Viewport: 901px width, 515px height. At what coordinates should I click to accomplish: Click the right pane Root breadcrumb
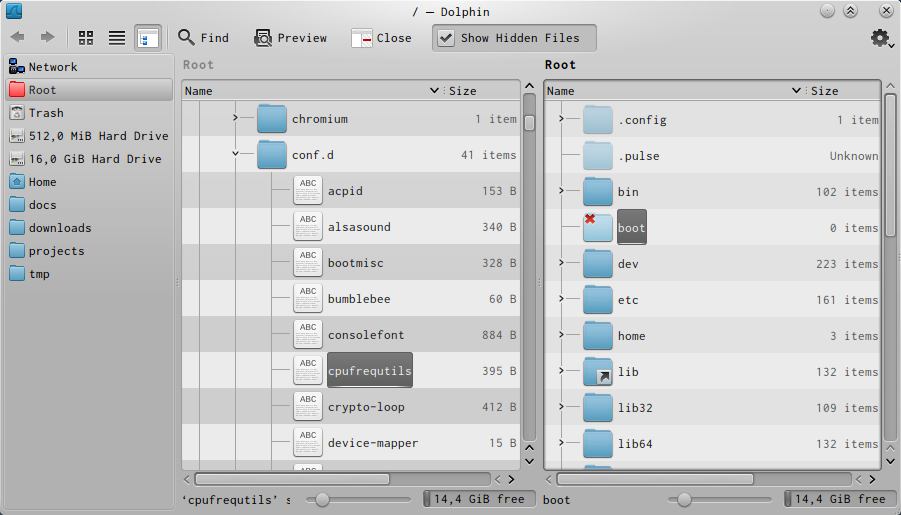tap(560, 65)
